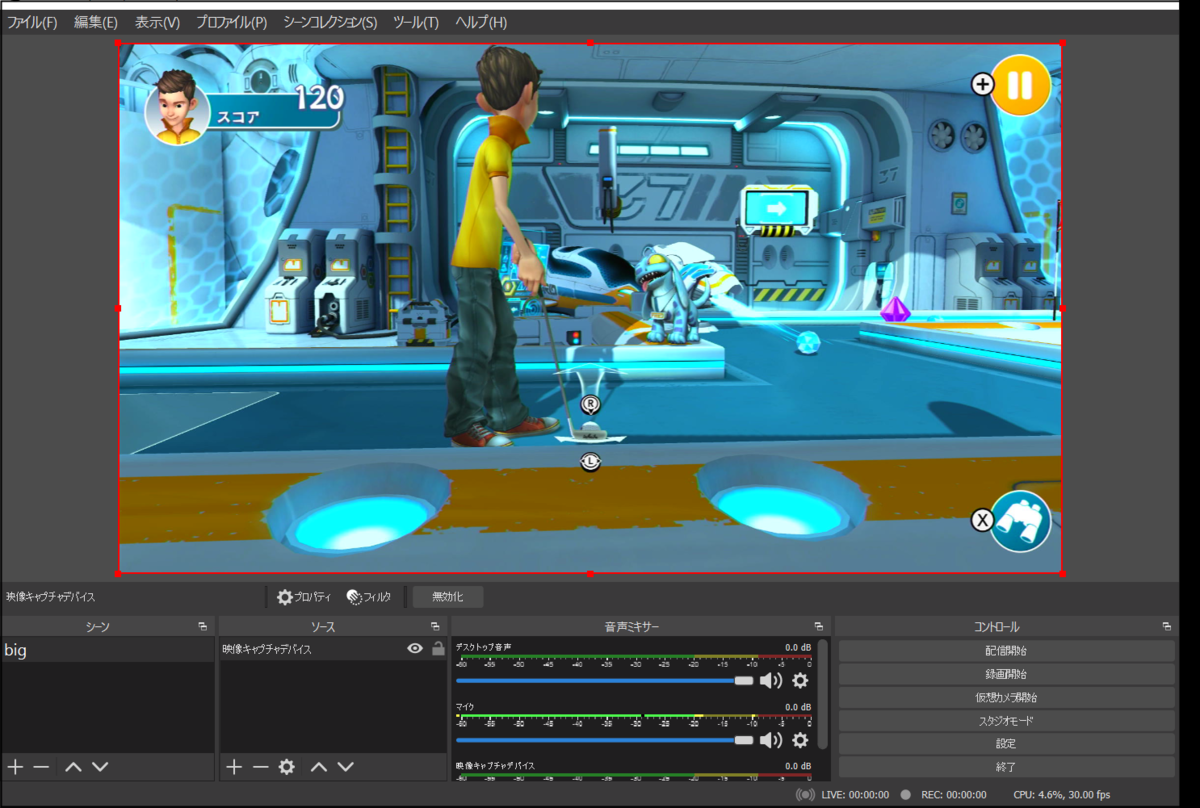Adjust マイク volume slider

tap(605, 740)
